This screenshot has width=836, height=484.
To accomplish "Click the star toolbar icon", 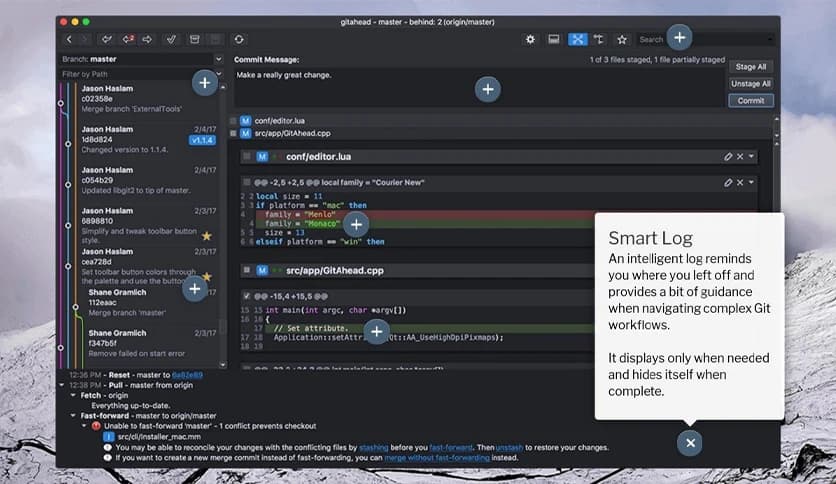I will point(622,39).
